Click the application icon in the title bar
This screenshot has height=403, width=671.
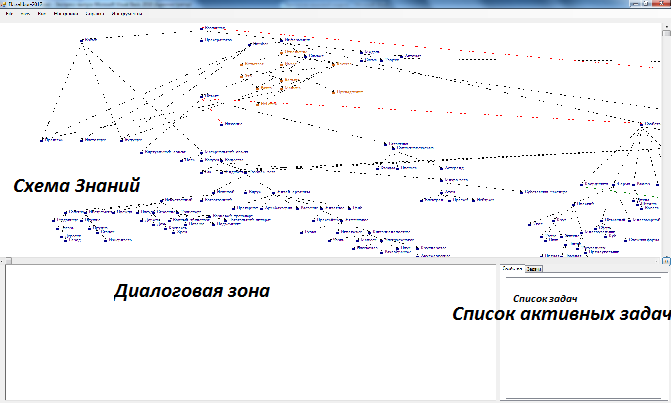pos(5,5)
